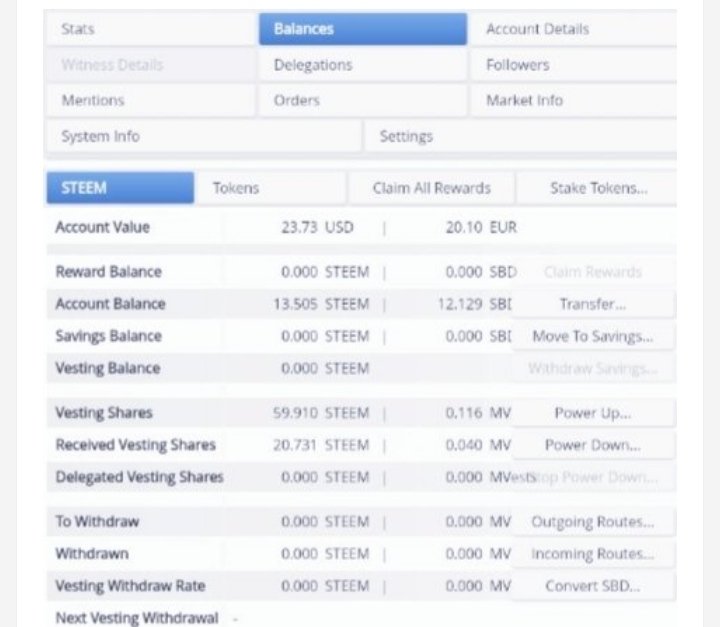Open the Followers tab
Image resolution: width=720 pixels, height=627 pixels.
(x=574, y=65)
